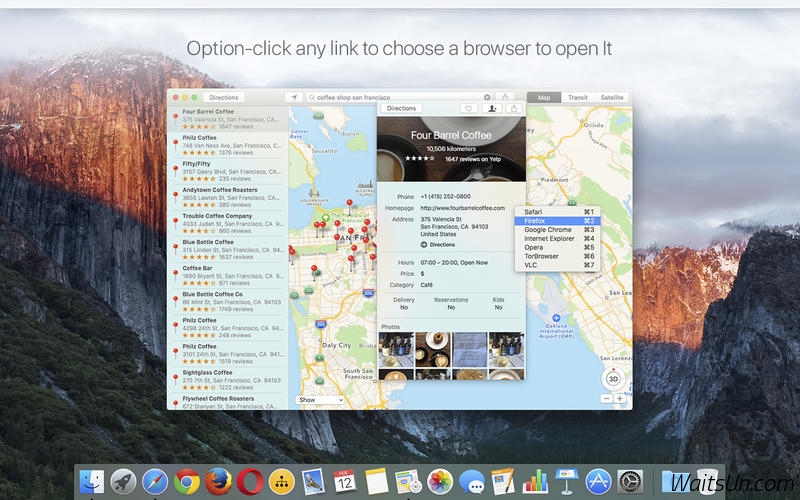This screenshot has width=800, height=500.
Task: Open Photos from the Dock
Action: pyautogui.click(x=440, y=482)
